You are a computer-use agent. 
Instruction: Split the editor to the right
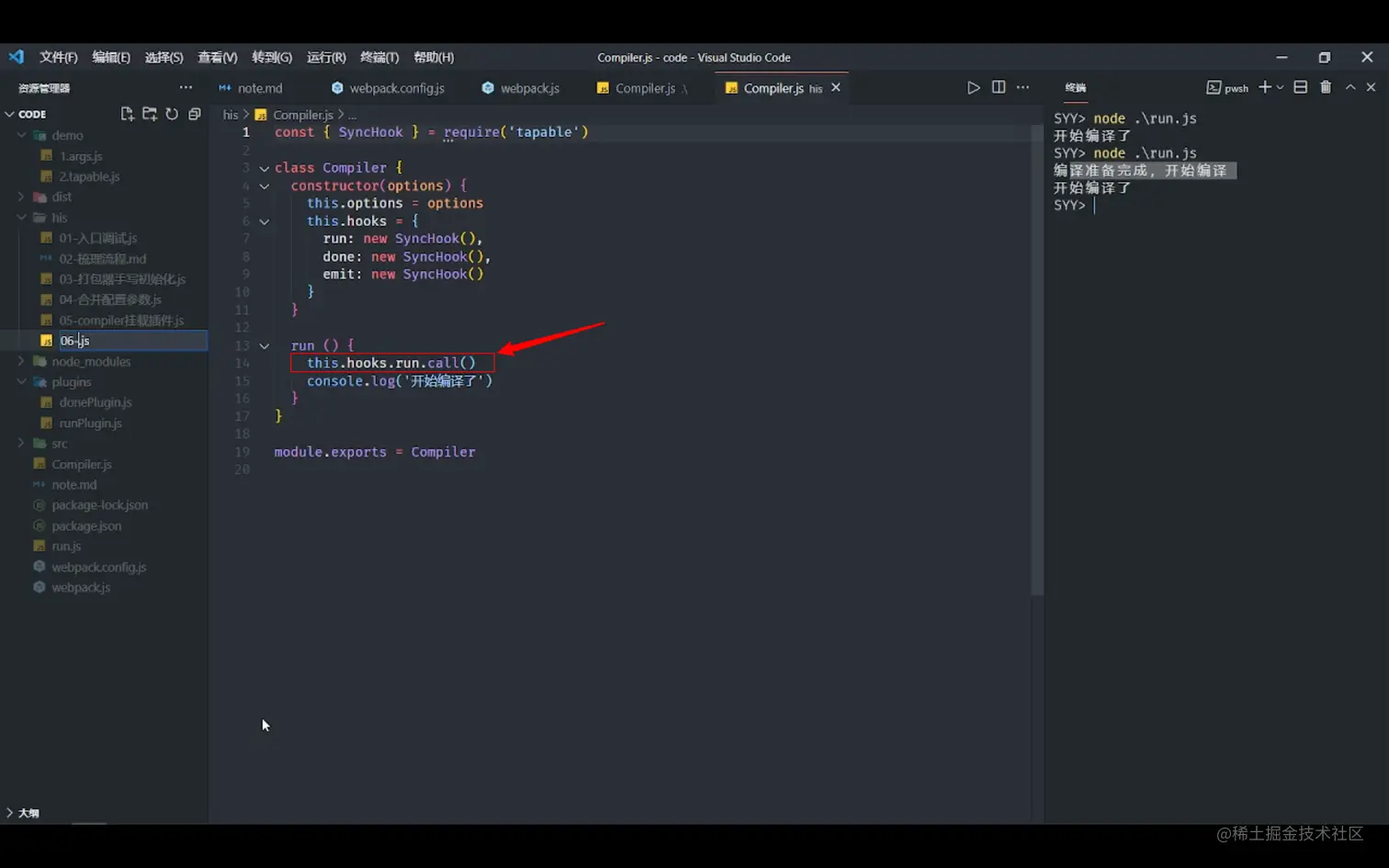pyautogui.click(x=999, y=87)
